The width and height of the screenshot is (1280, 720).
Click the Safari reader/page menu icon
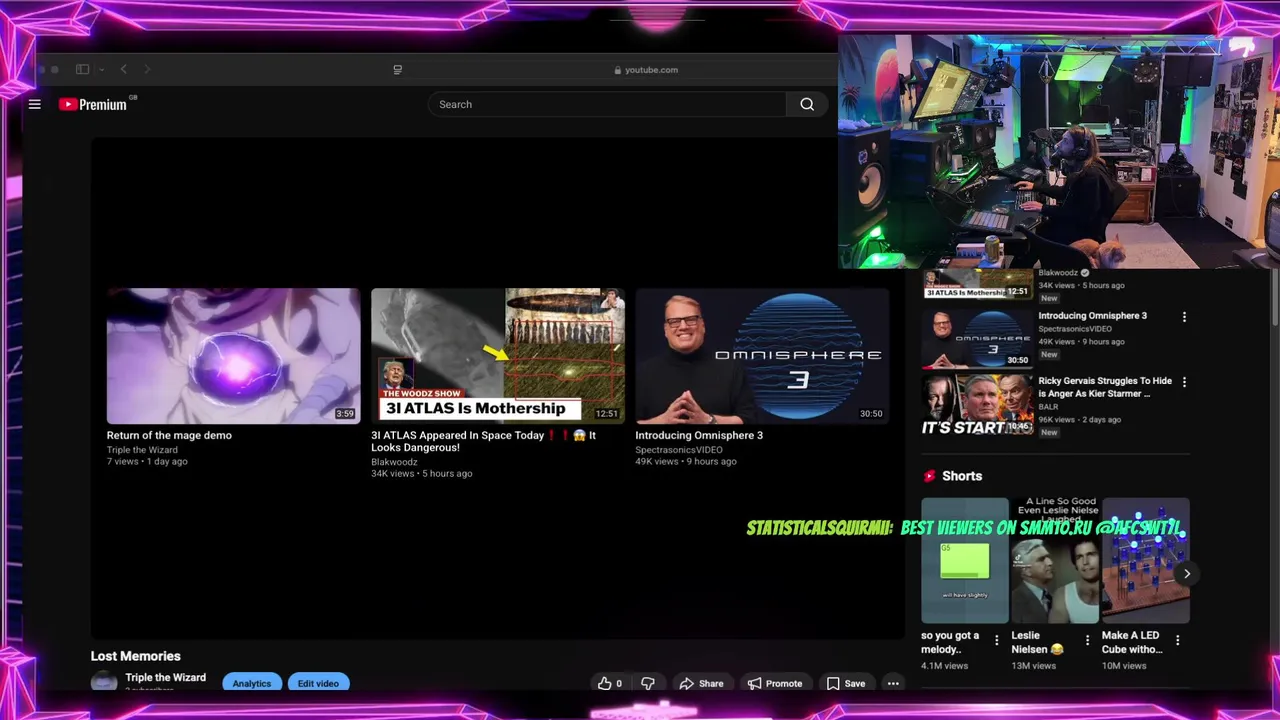398,70
